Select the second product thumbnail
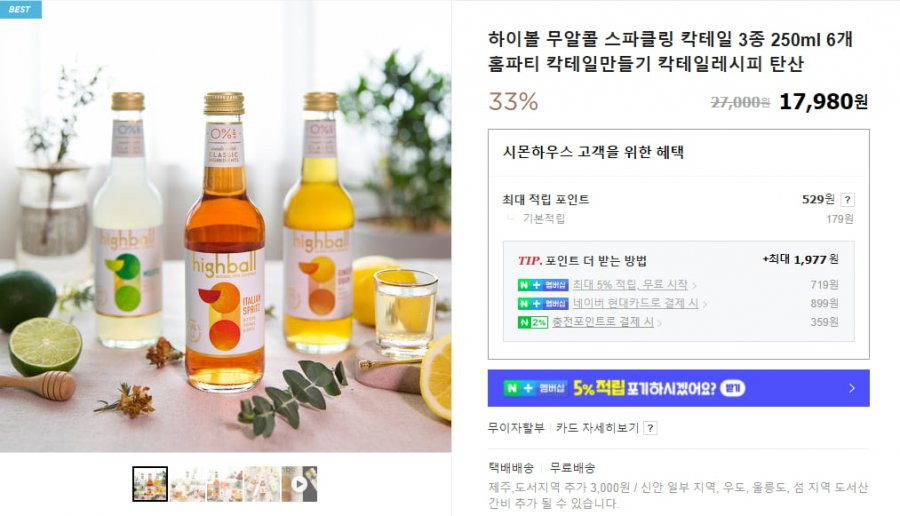The height and width of the screenshot is (516, 900). coord(187,484)
